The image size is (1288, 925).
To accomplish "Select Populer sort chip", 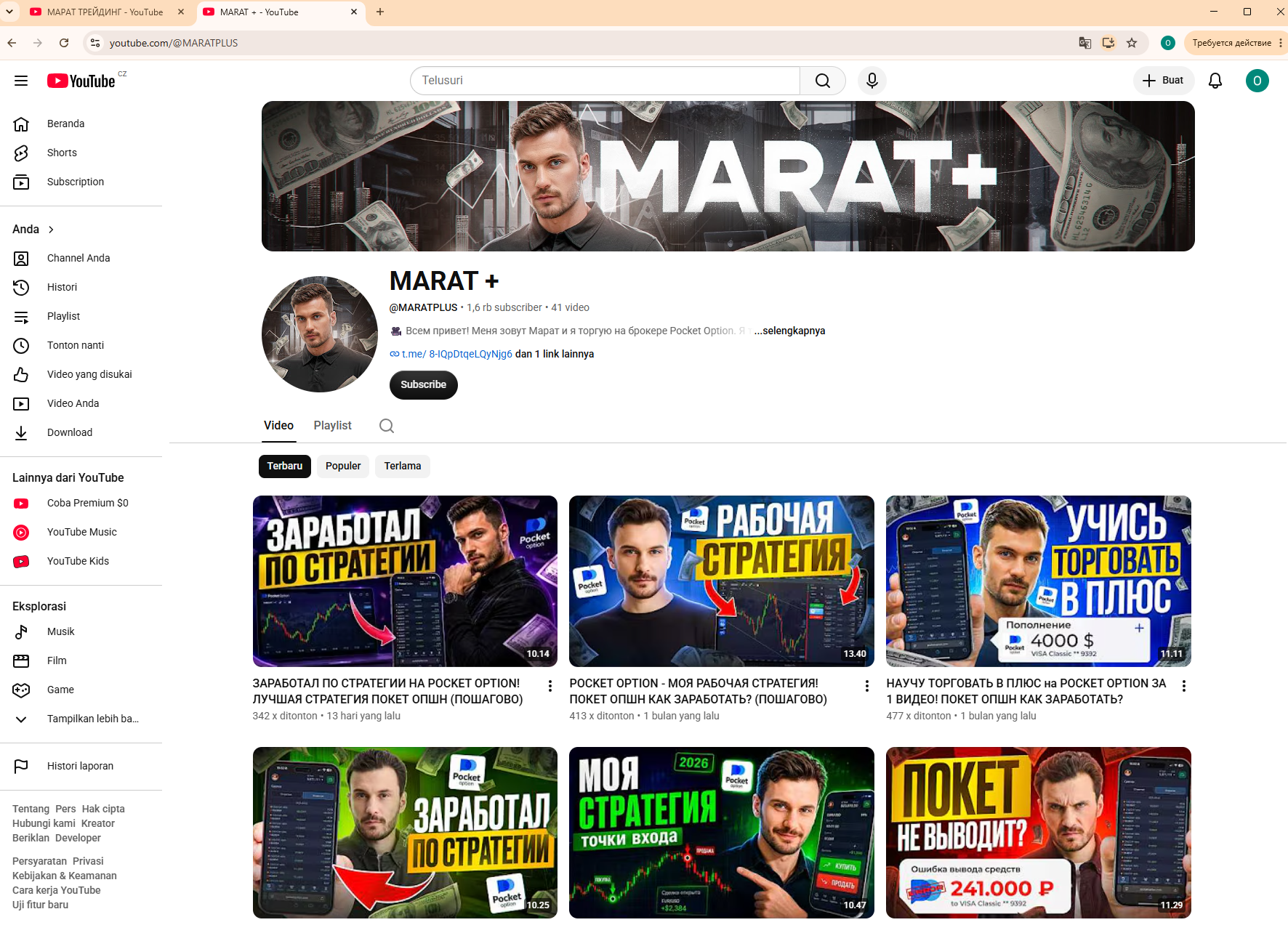I will [x=343, y=466].
